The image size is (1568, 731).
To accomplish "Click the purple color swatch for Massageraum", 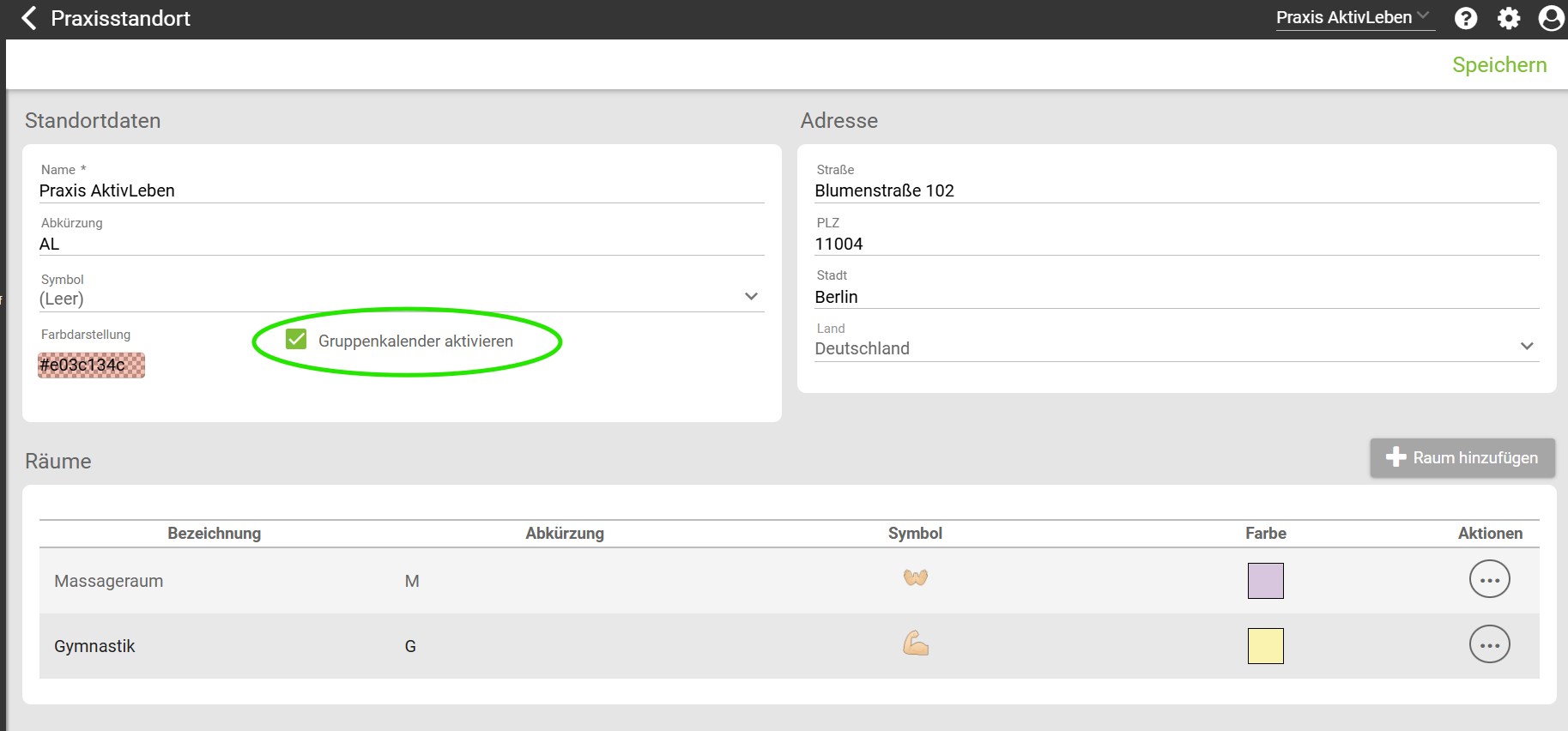I will click(1265, 581).
